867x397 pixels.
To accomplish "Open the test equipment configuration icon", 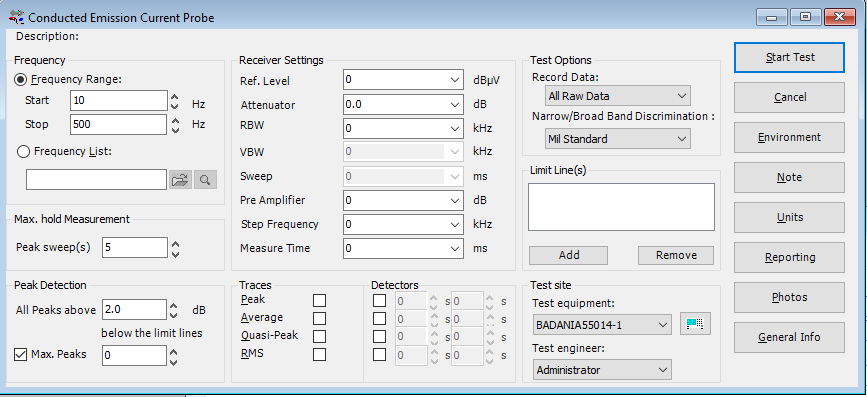I will (x=695, y=324).
